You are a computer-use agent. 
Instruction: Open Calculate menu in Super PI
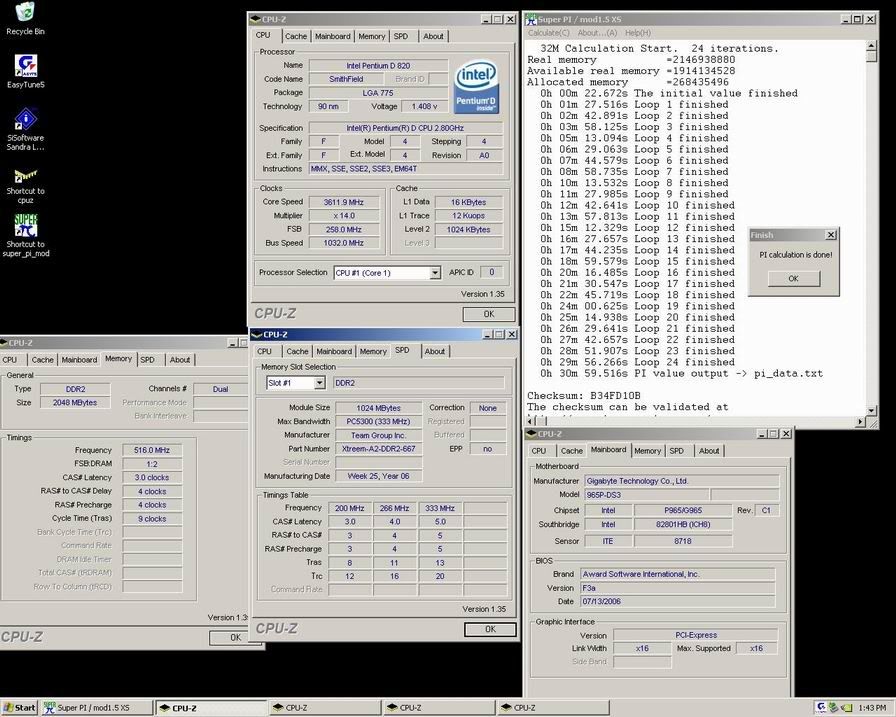point(549,33)
